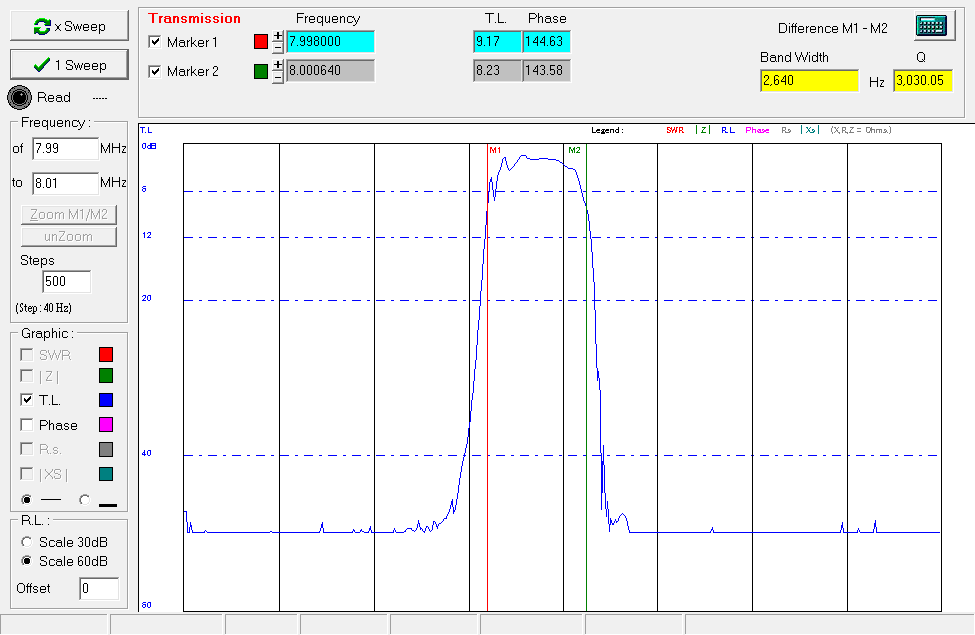Click the Read indicator lamp

(20, 97)
